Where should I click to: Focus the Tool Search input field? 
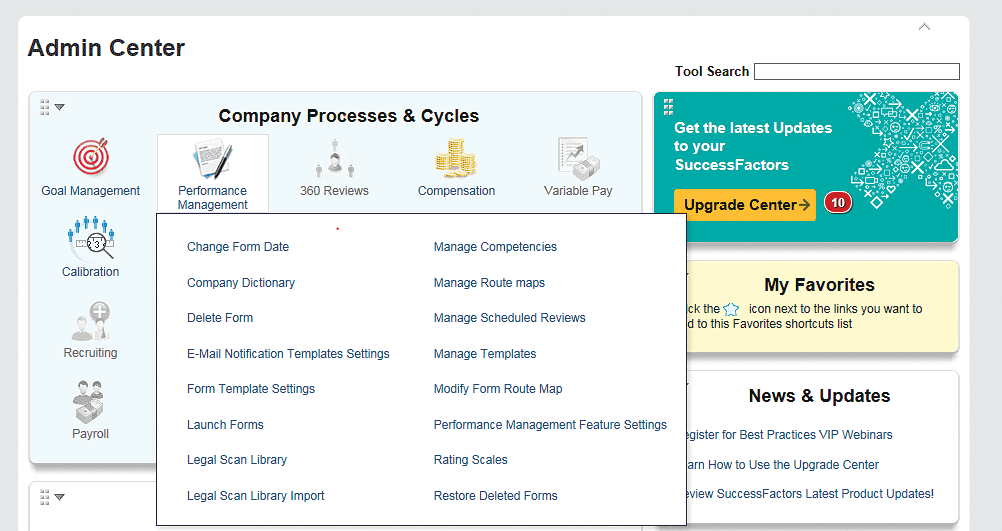click(856, 72)
